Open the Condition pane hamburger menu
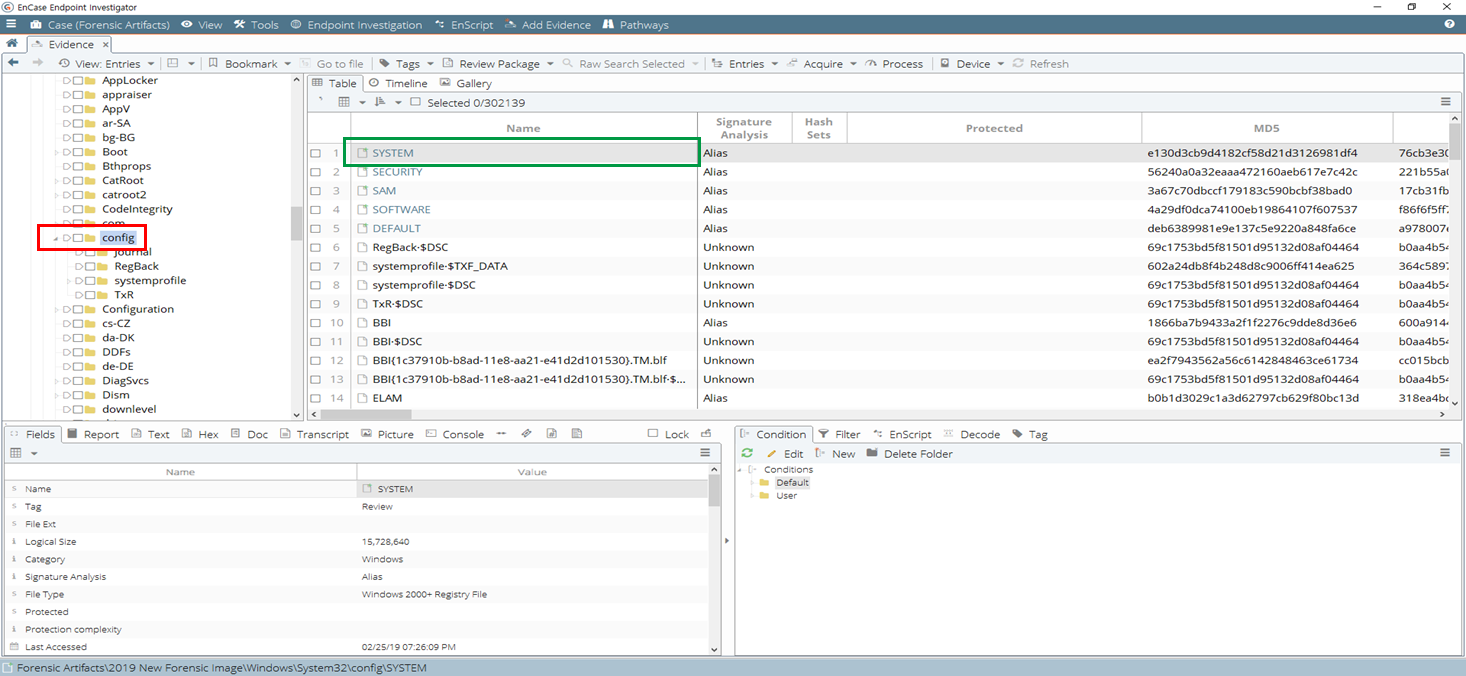The height and width of the screenshot is (676, 1466). (1445, 453)
